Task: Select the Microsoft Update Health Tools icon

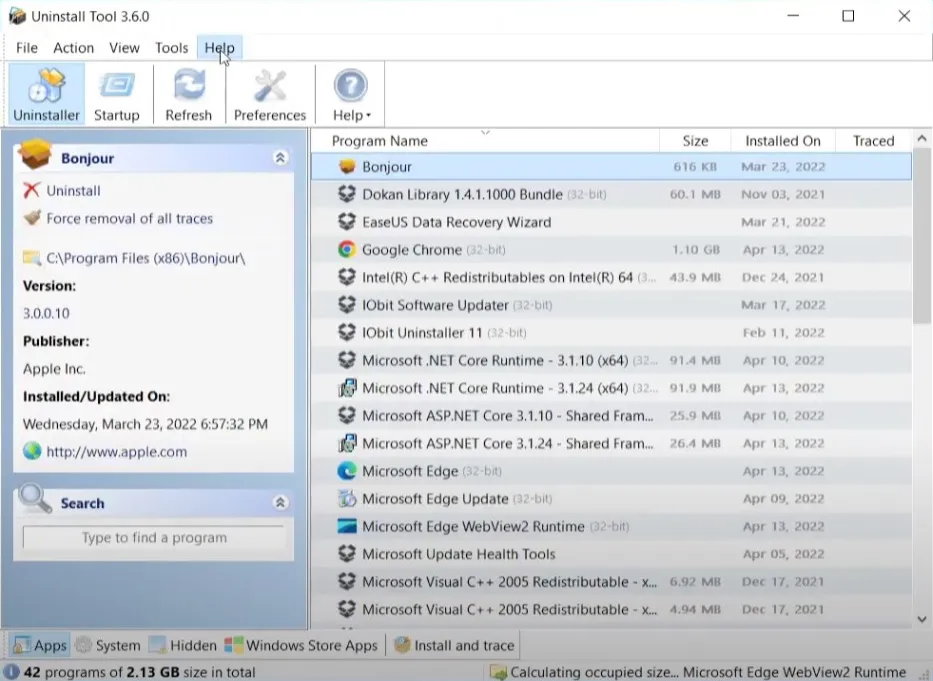Action: pyautogui.click(x=347, y=554)
